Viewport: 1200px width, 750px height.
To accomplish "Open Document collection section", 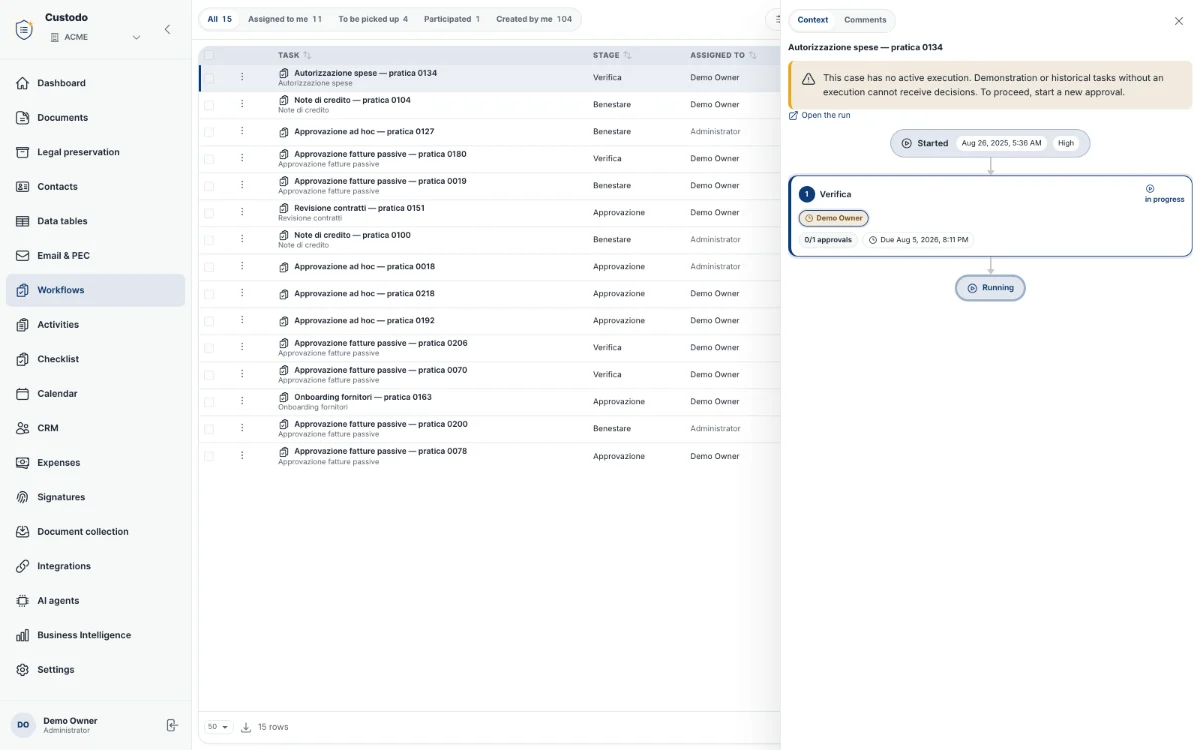I will click(x=95, y=532).
